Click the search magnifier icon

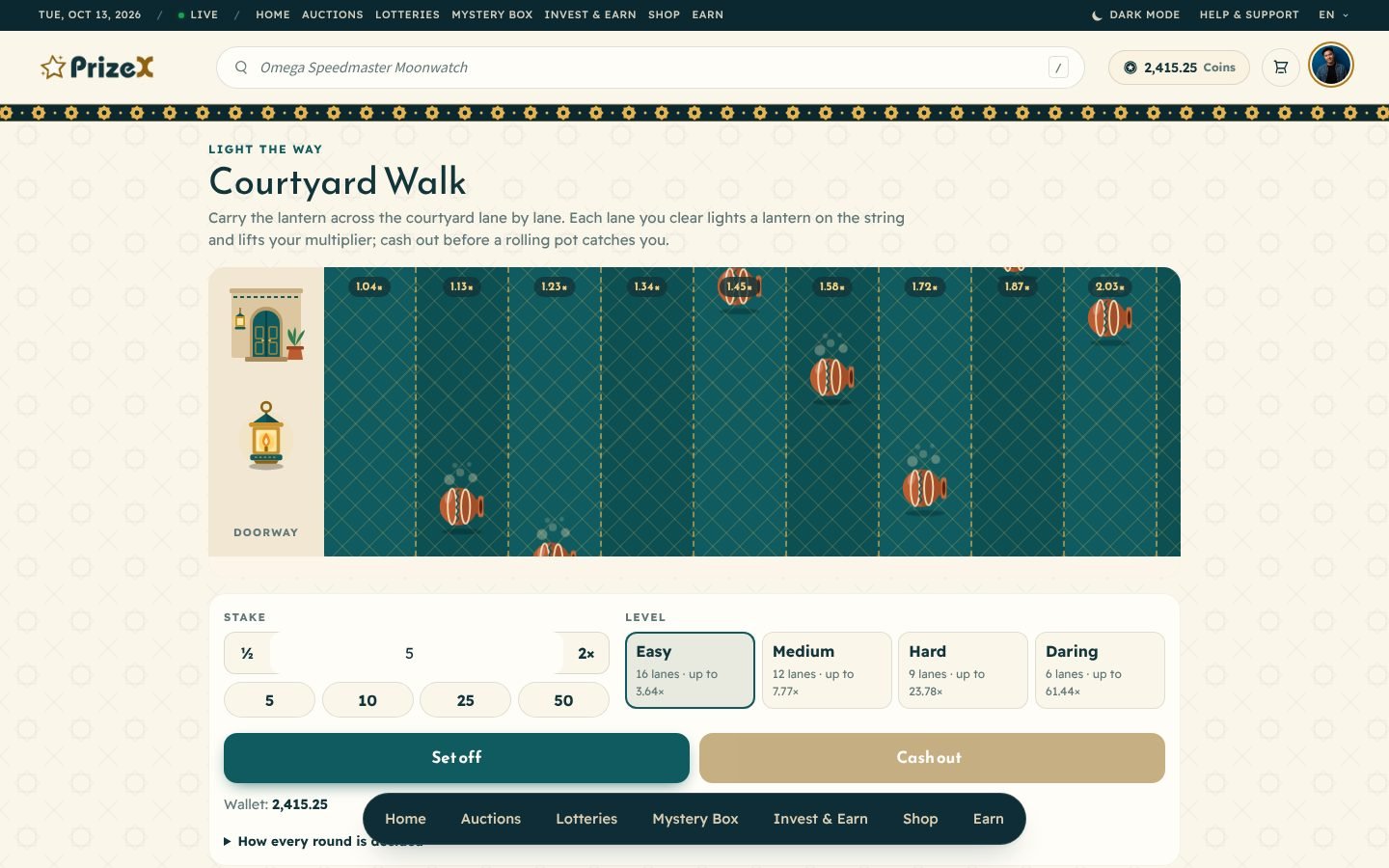[x=241, y=68]
